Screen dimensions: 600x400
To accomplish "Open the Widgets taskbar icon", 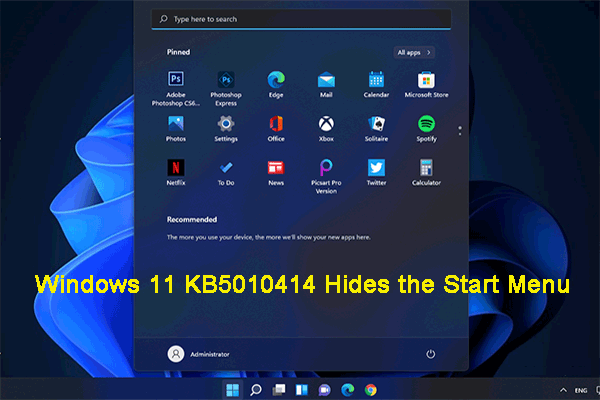I will tap(302, 390).
